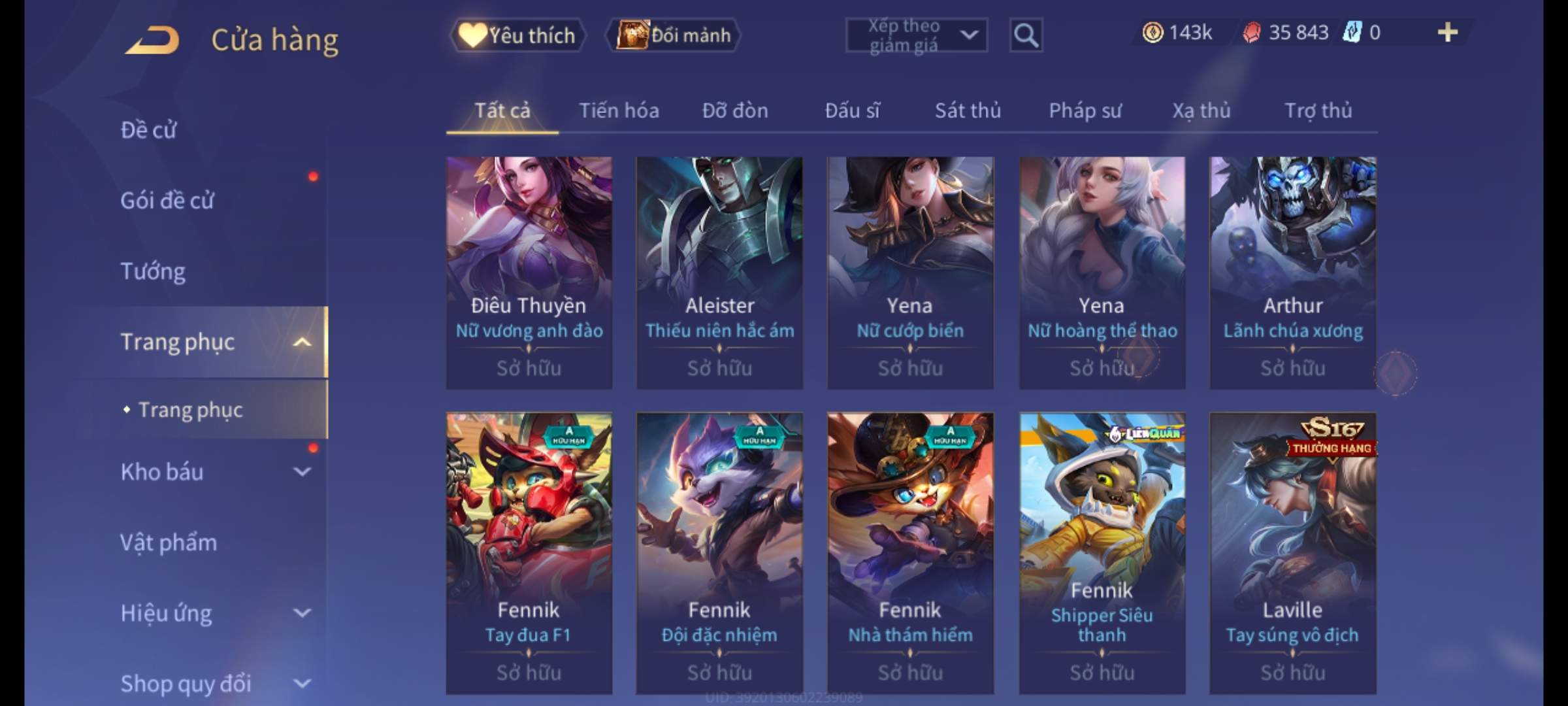Expand the Kho báu sidebar section
The image size is (1568, 706).
(302, 471)
